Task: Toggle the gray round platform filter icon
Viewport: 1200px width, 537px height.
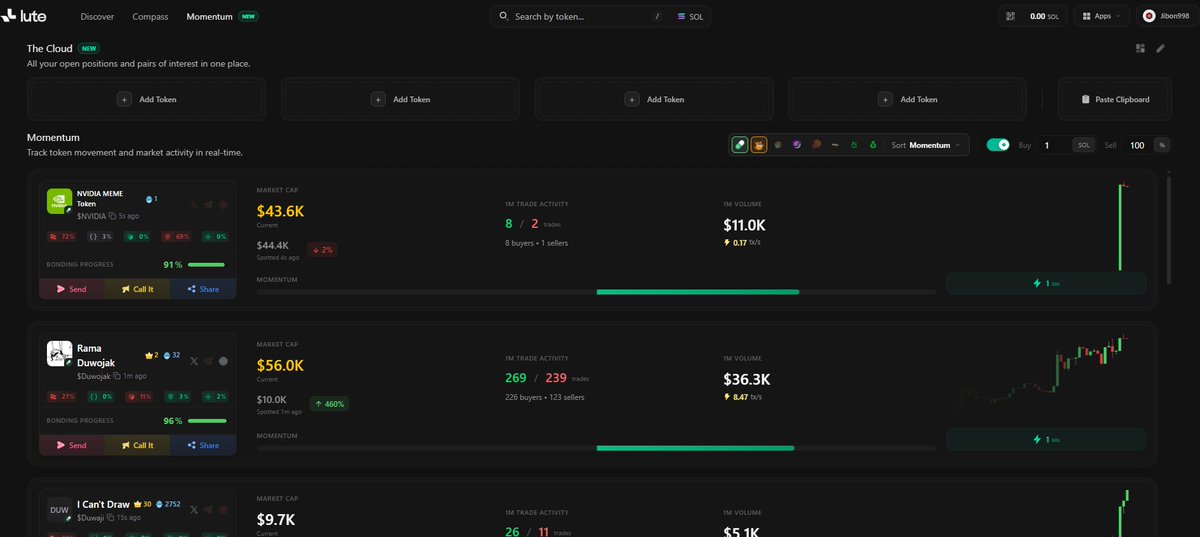Action: 778,145
